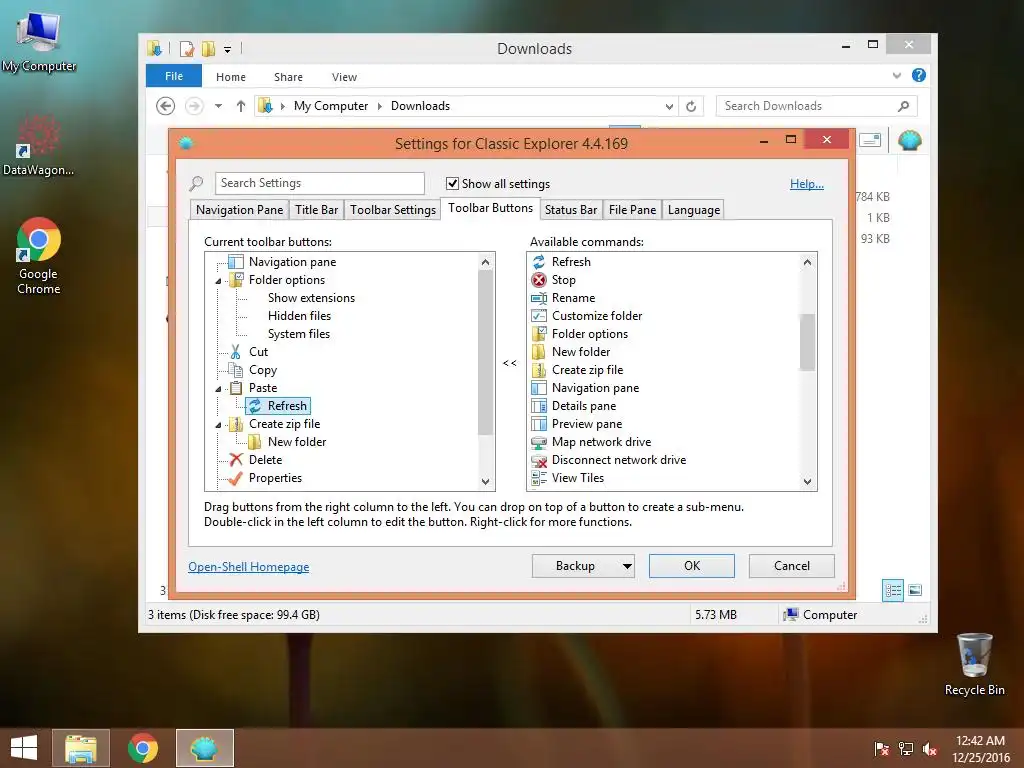Select Properties checkmark icon in current toolbar
Viewport: 1024px width, 768px height.
tap(236, 478)
